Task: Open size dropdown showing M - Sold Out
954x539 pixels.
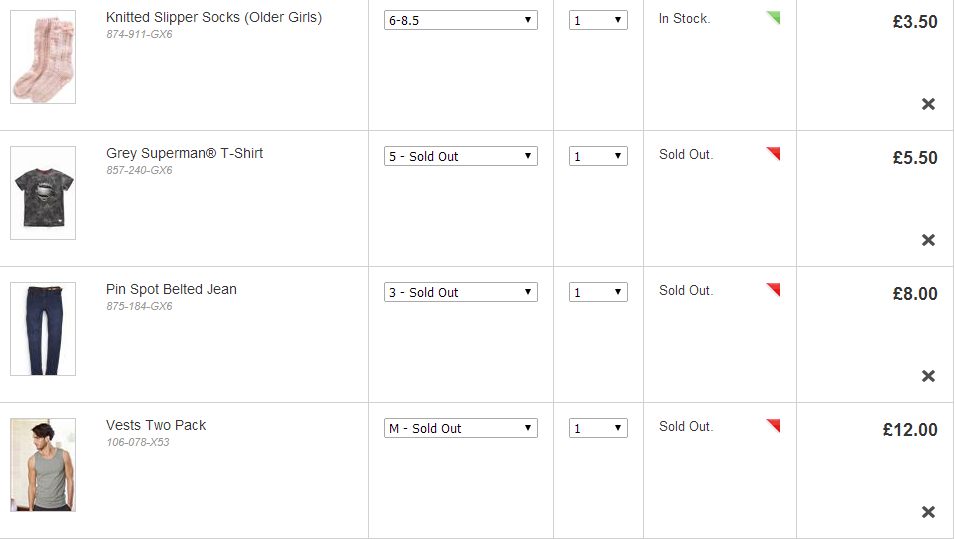Action: click(x=460, y=428)
